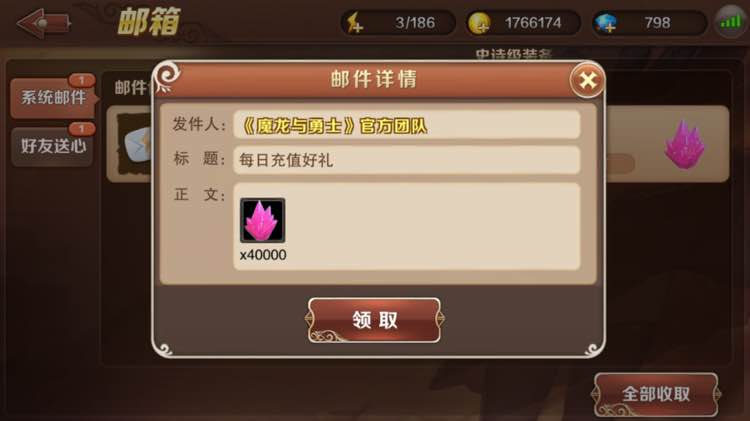Tap the blue diamond plus icon

(605, 23)
